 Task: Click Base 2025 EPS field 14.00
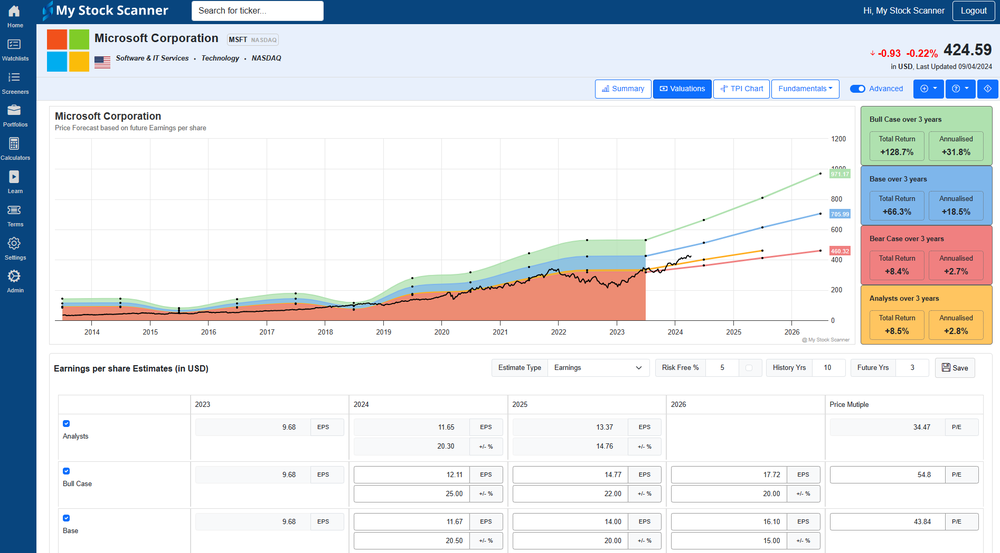point(570,522)
